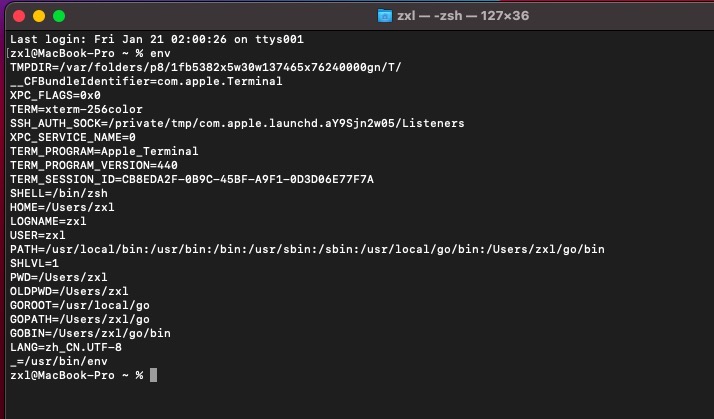
Task: Click the TERM=xterm-256color line
Action: pos(76,109)
